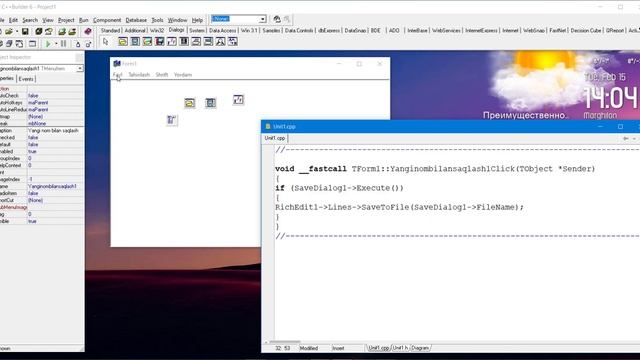Open the Events tab in Object Inspector
Screen dimensions: 640x360
point(26,79)
